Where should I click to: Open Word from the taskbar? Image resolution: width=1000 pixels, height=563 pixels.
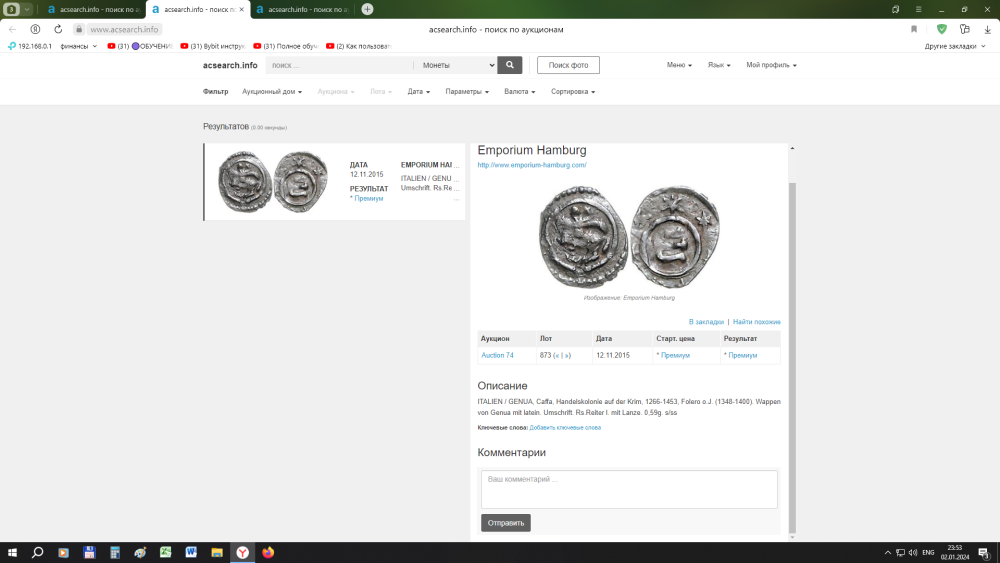pos(190,552)
